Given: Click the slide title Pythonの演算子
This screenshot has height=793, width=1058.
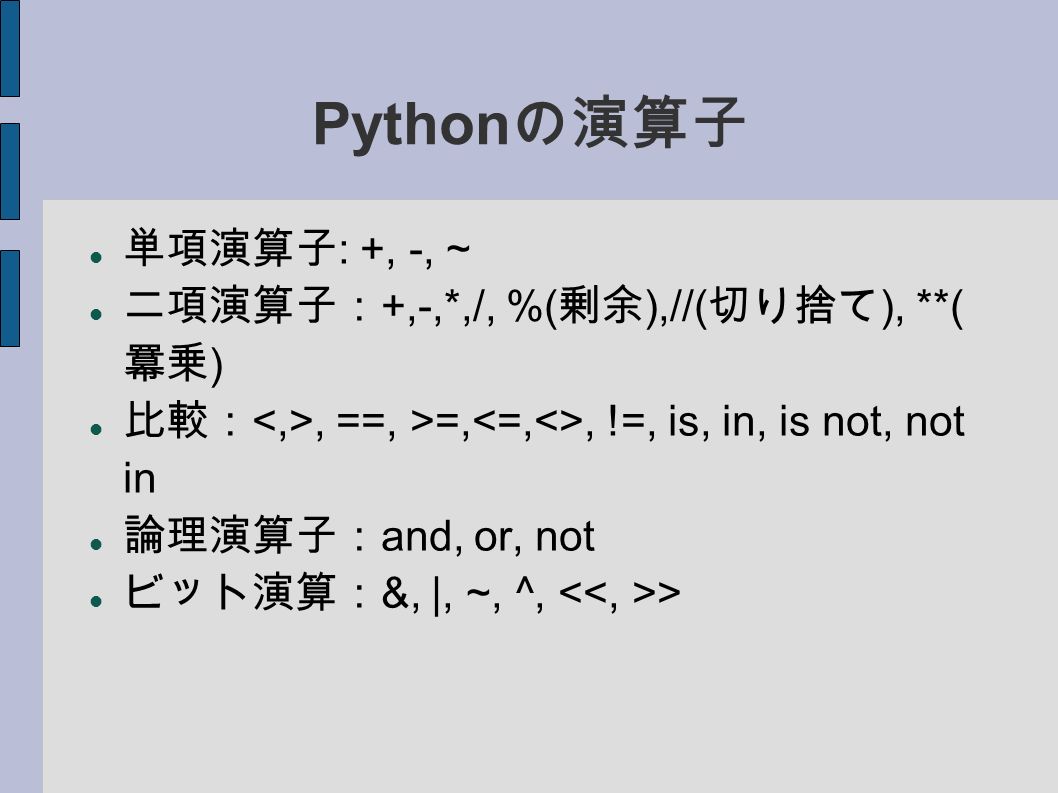Looking at the screenshot, I should (529, 124).
